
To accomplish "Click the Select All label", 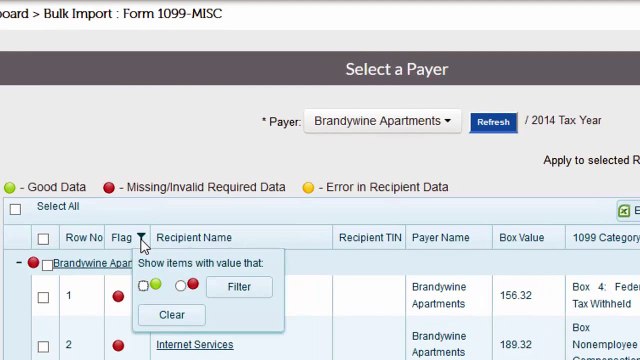I will [58, 207].
